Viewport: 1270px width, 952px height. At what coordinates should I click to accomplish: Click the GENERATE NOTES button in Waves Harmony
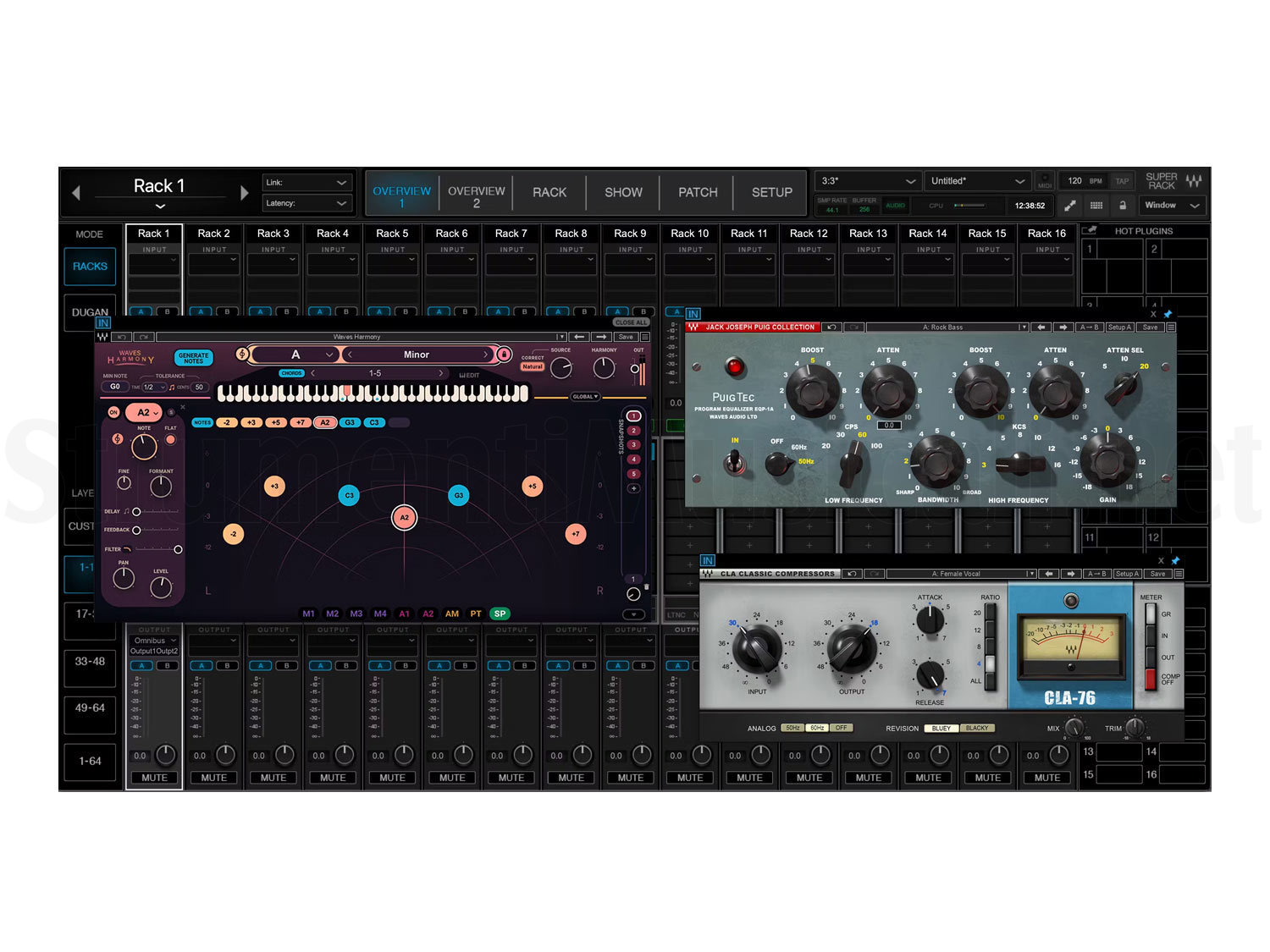192,356
